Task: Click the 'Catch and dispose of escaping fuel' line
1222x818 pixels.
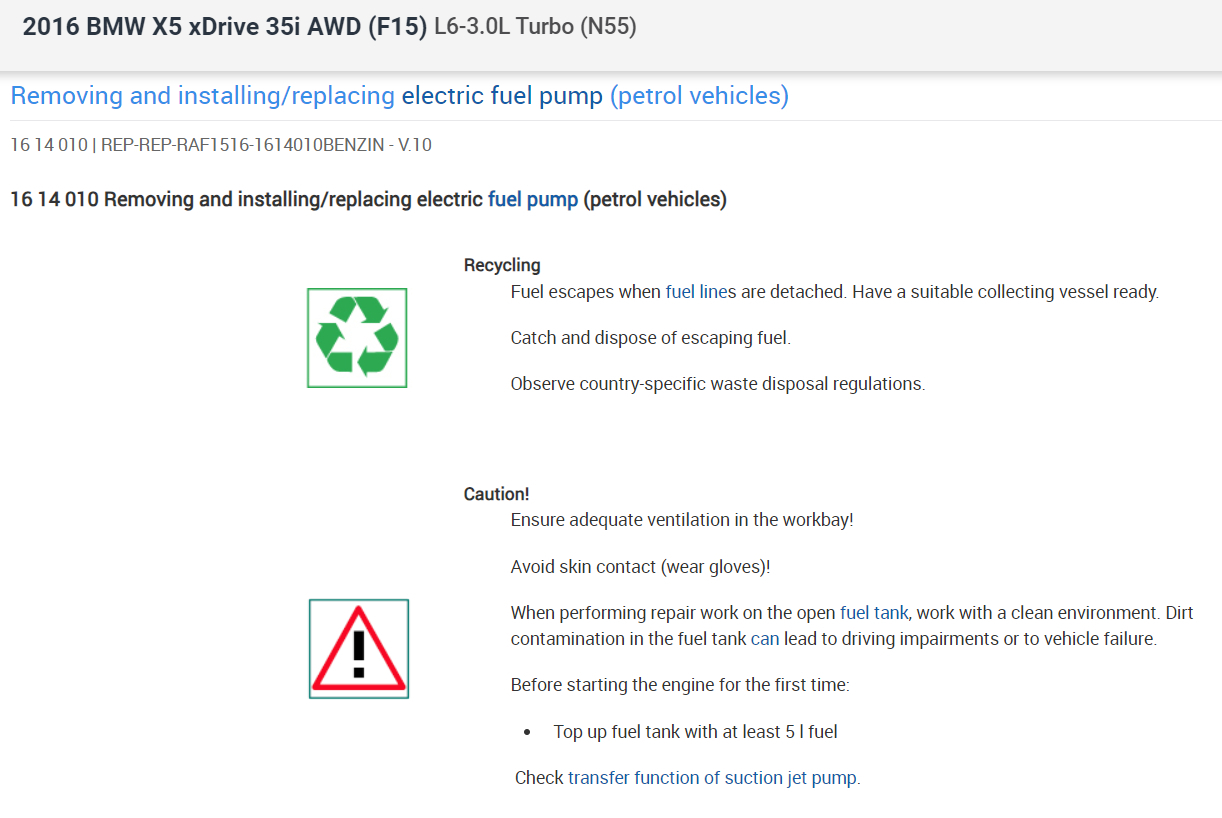Action: pos(650,338)
